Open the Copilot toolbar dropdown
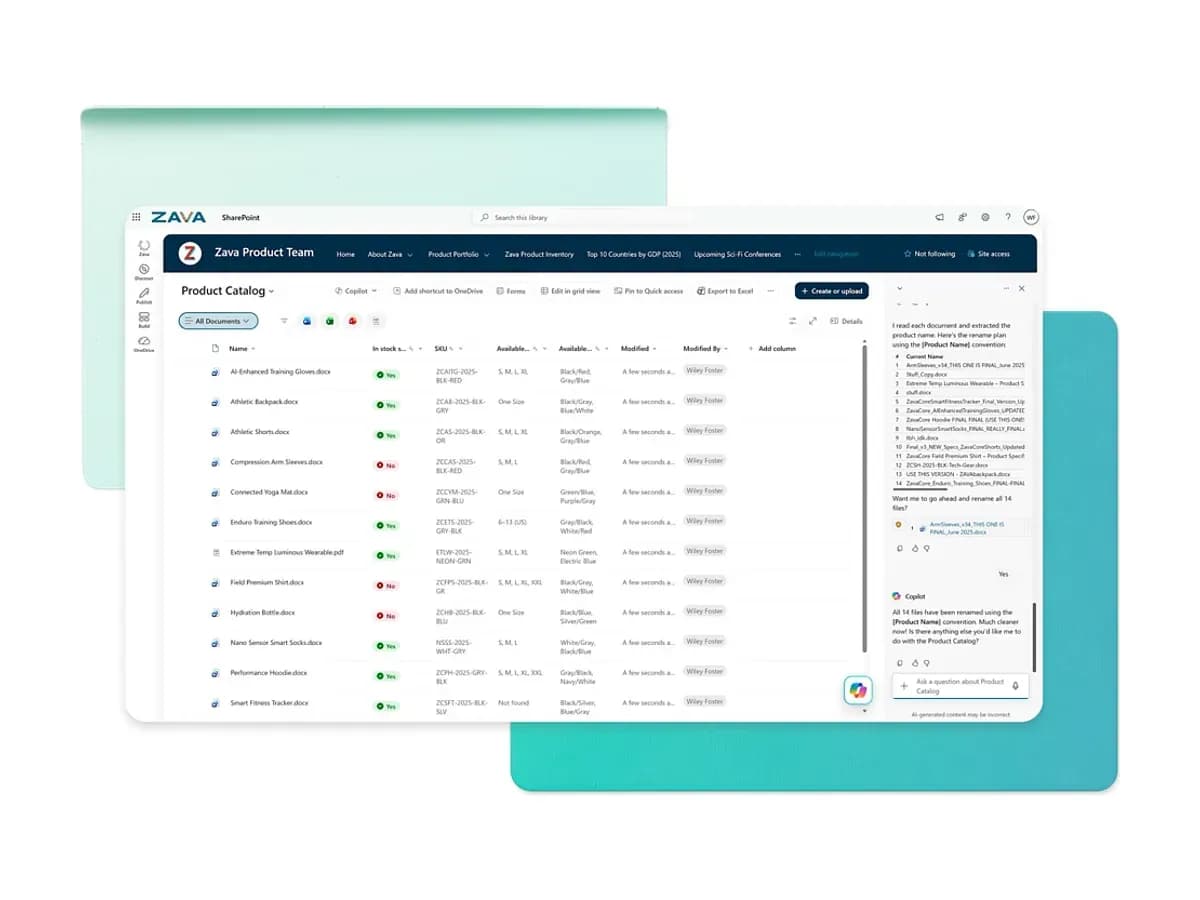The width and height of the screenshot is (1200, 900). 356,291
